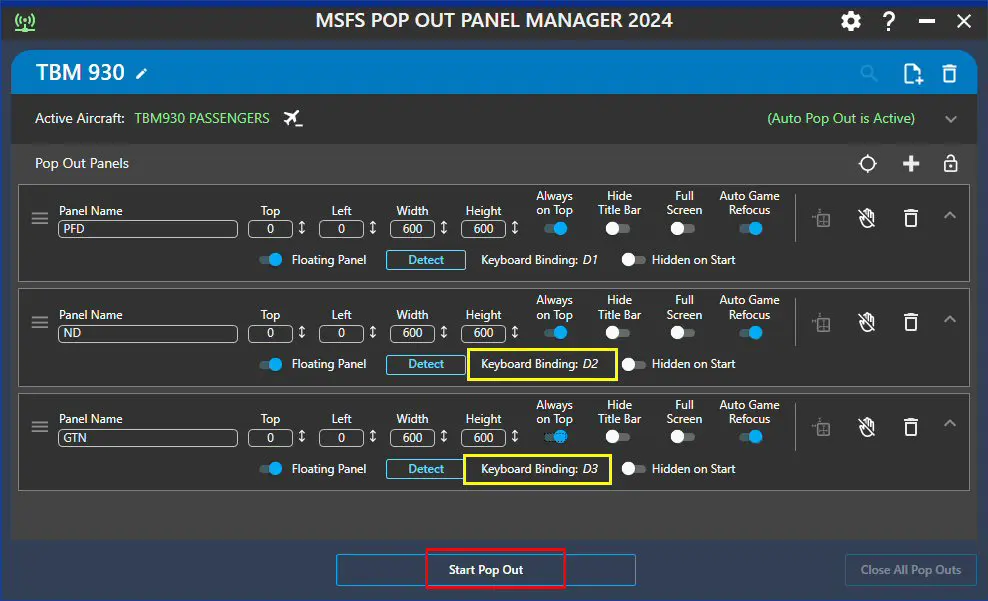
Task: Add a new pop out panel with plus icon
Action: pos(911,164)
